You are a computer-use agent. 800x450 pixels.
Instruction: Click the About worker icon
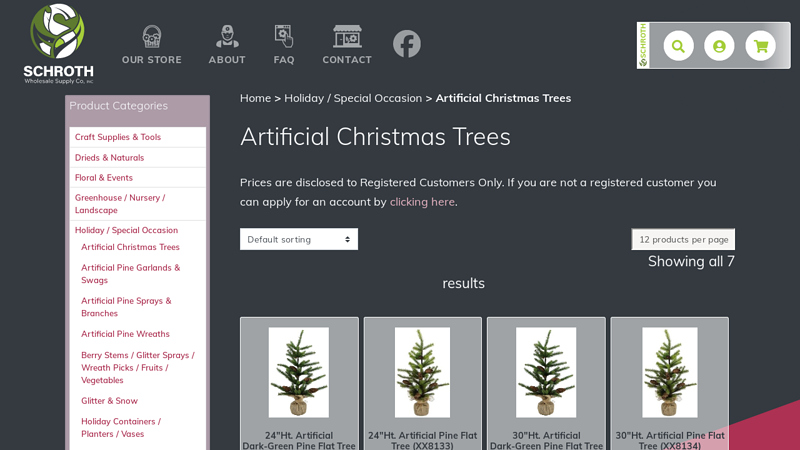point(227,37)
